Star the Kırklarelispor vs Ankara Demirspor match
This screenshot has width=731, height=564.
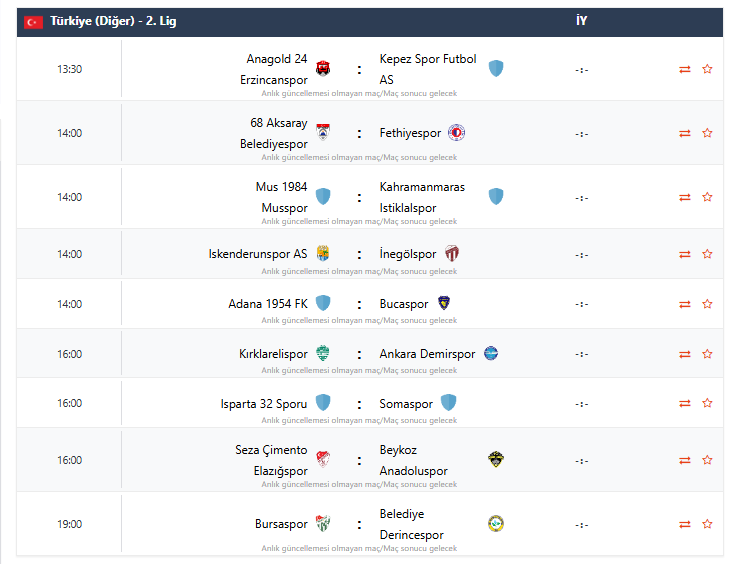(707, 354)
